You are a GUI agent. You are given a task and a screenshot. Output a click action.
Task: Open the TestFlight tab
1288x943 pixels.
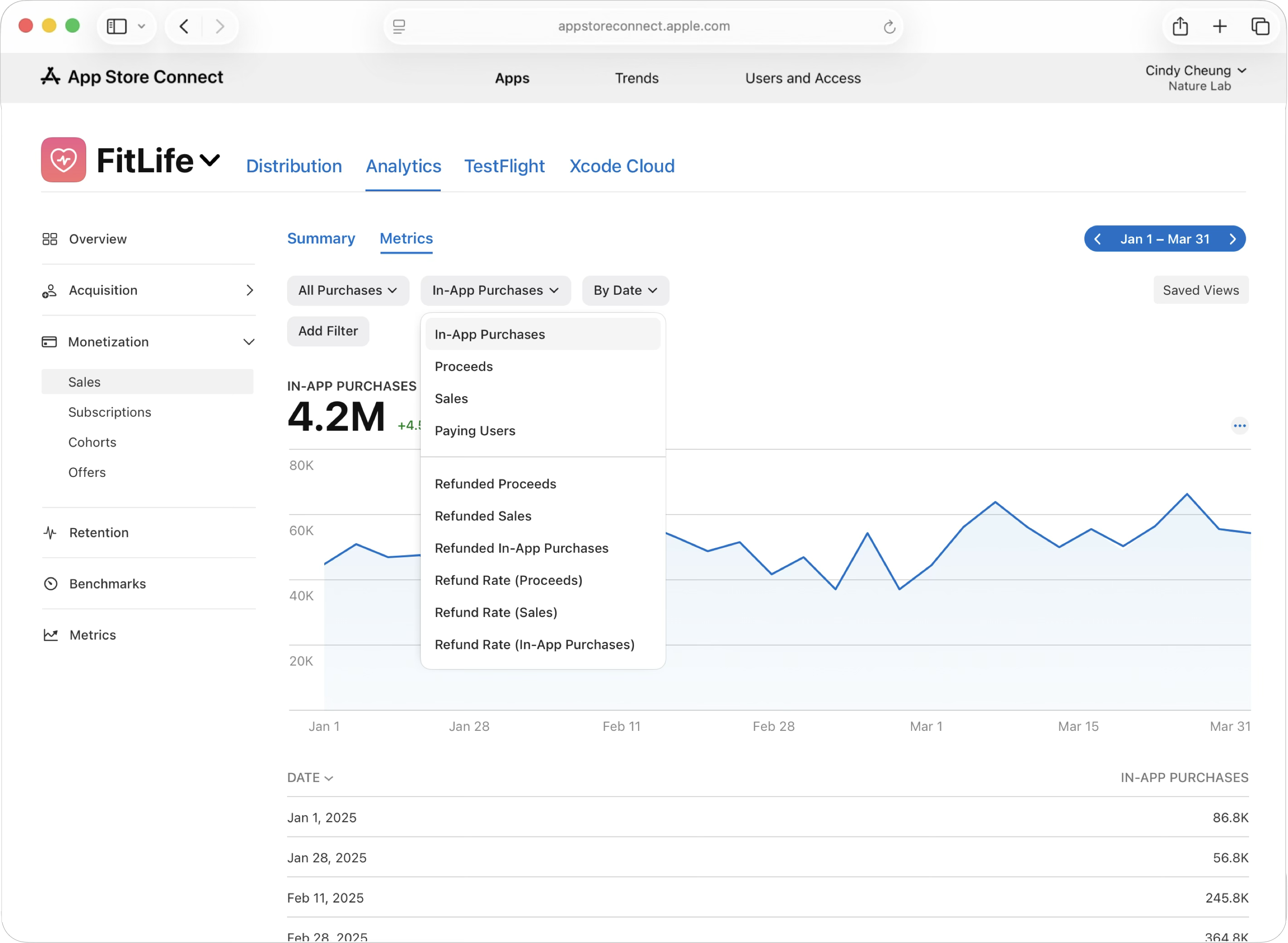point(504,166)
